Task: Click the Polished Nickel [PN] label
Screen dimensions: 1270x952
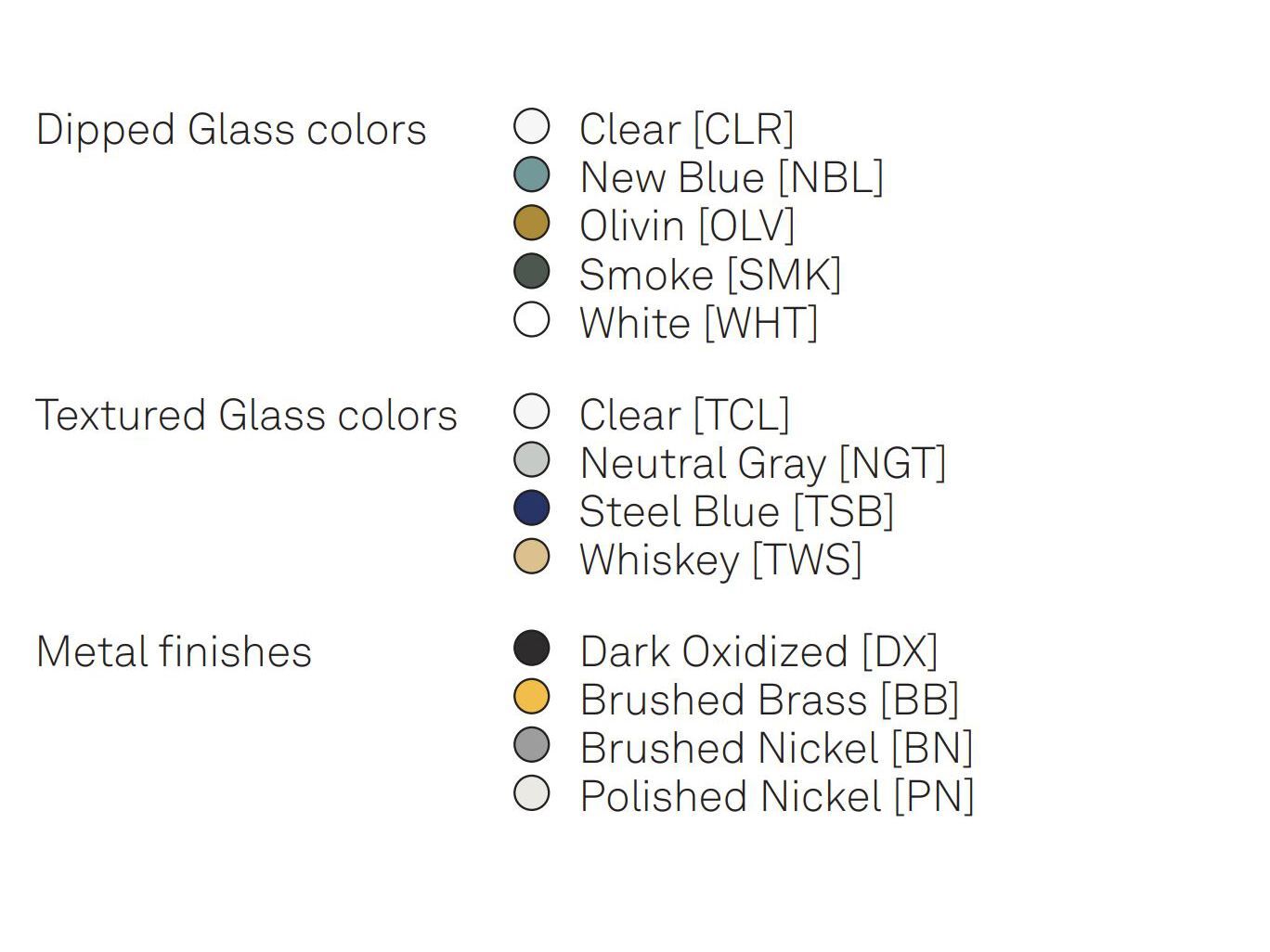Action: point(776,797)
